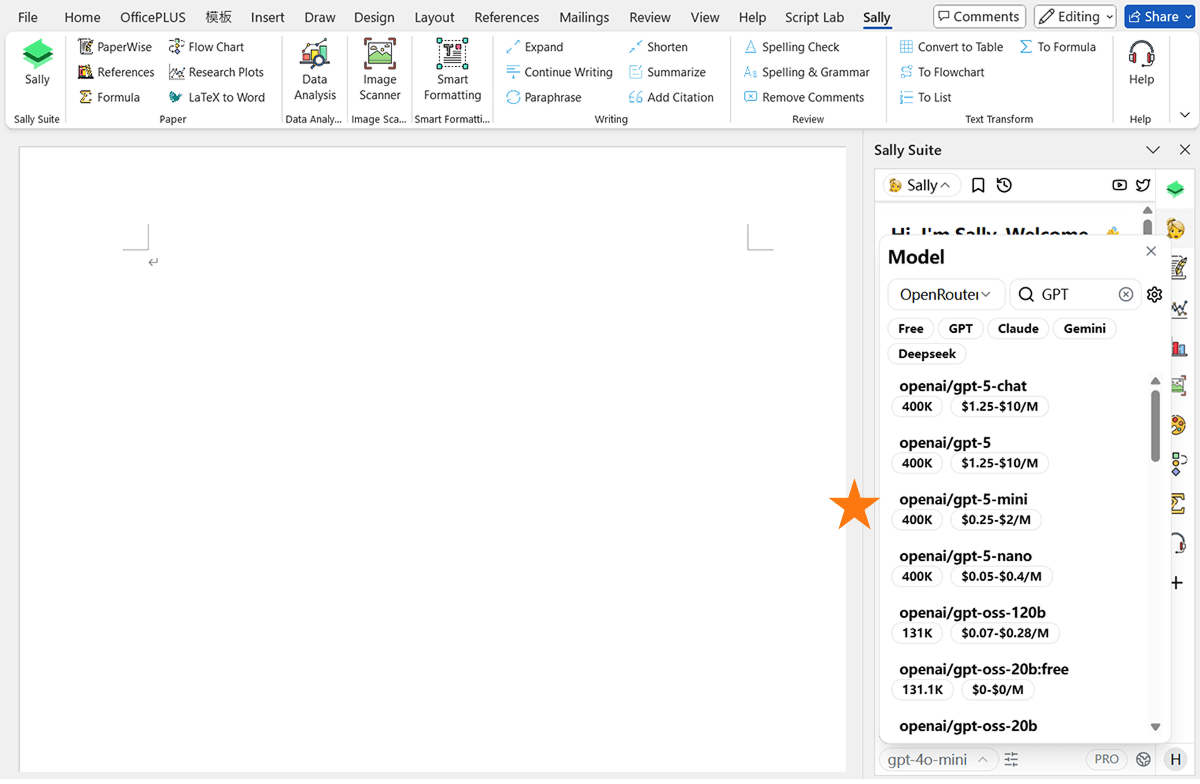Image resolution: width=1200 pixels, height=784 pixels.
Task: Click the bookmark icon in Sally panel
Action: [x=978, y=185]
